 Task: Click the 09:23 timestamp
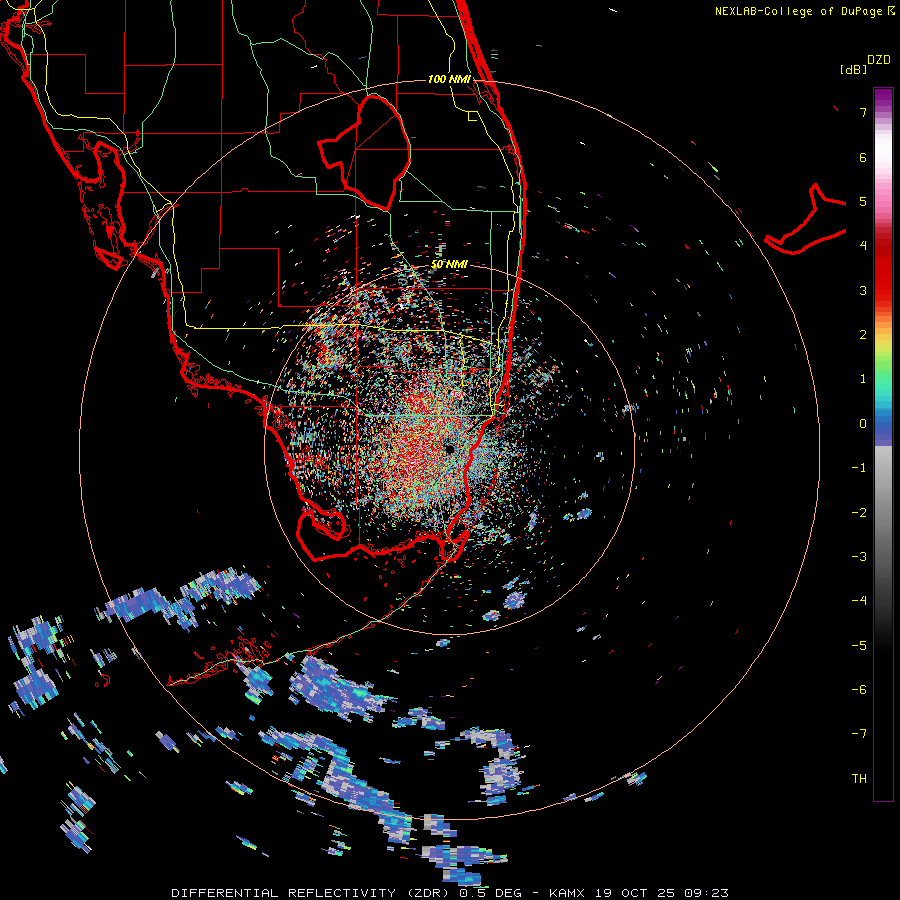(707, 893)
